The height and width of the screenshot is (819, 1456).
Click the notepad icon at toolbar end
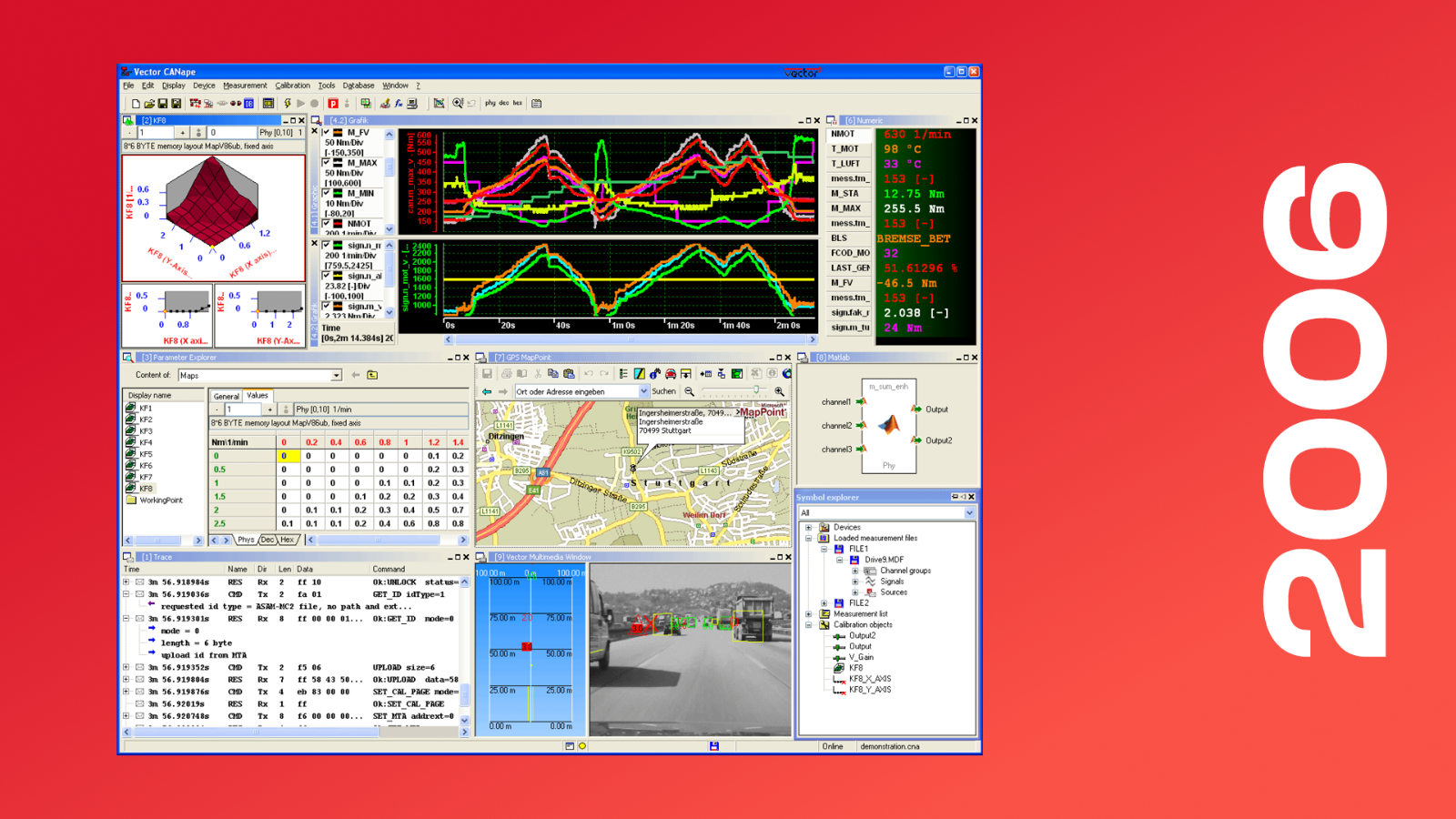[537, 104]
